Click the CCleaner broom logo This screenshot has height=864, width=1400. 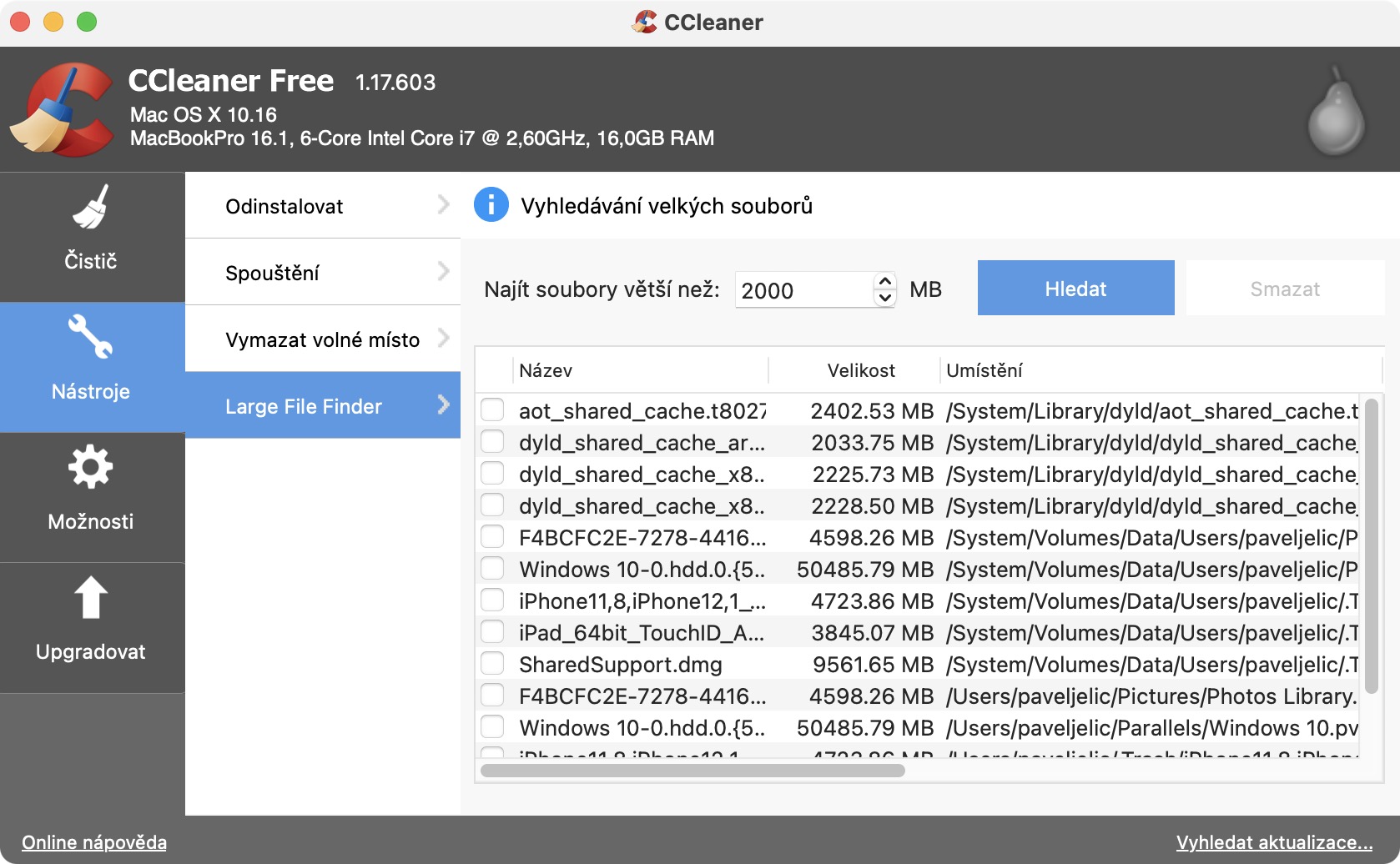(x=62, y=109)
